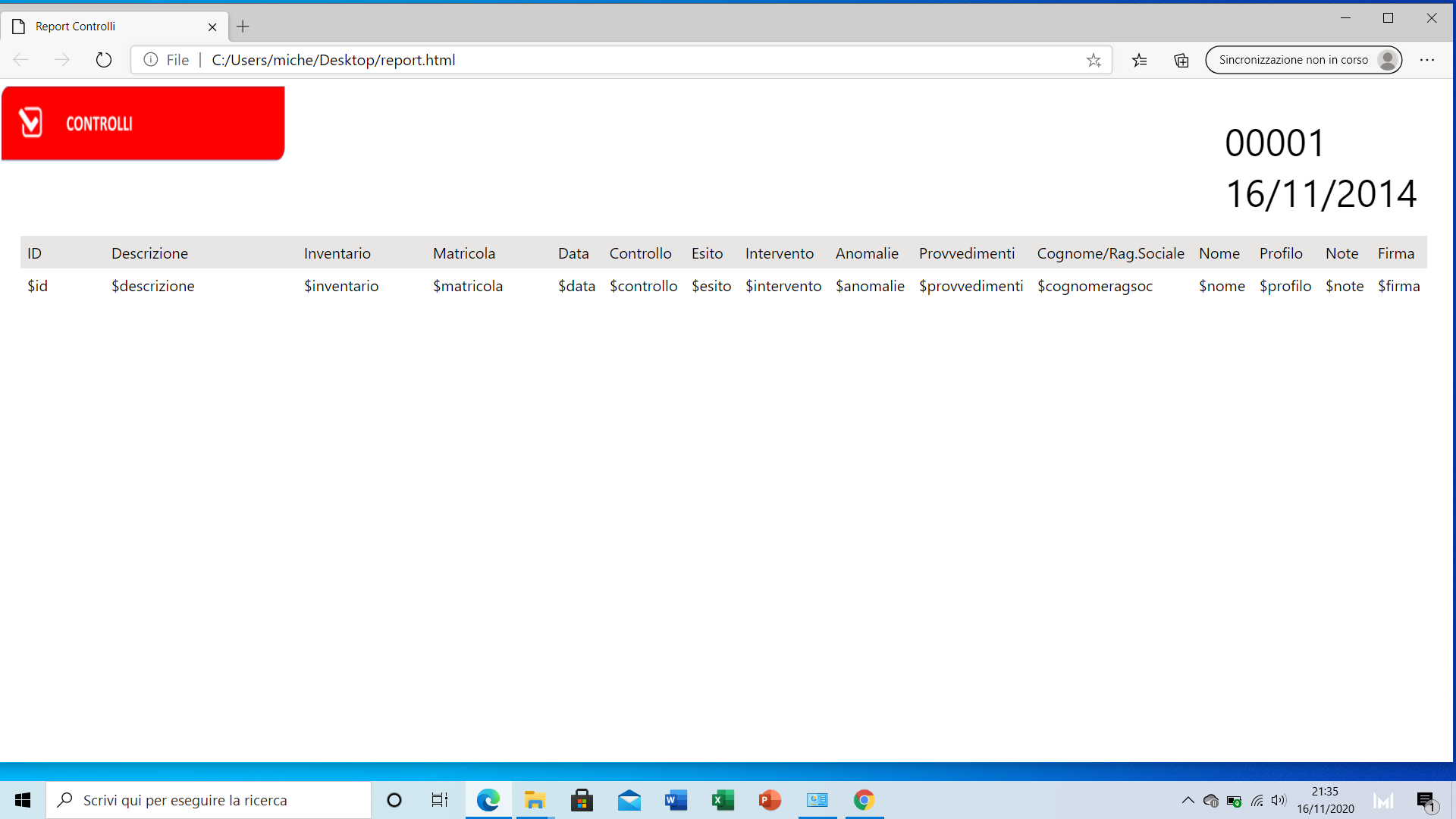Open the notification center icon
Viewport: 1456px width, 819px height.
(1426, 800)
